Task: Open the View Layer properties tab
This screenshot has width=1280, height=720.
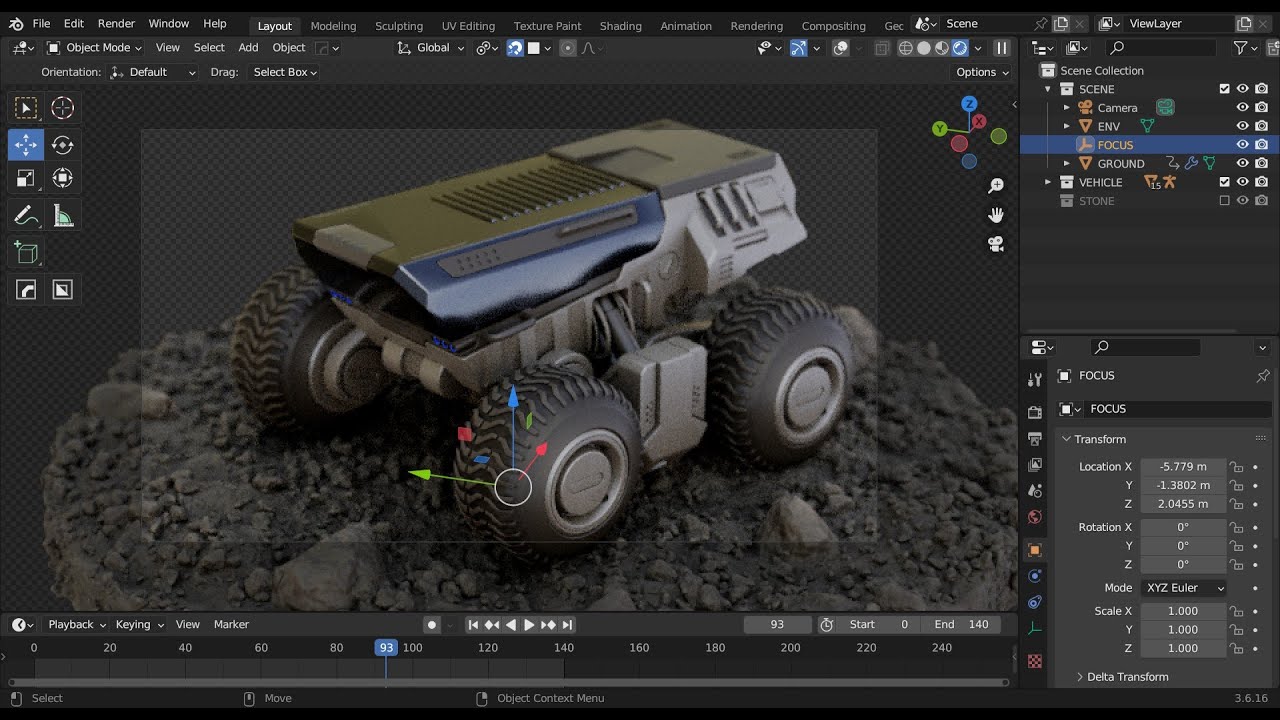Action: coord(1035,465)
